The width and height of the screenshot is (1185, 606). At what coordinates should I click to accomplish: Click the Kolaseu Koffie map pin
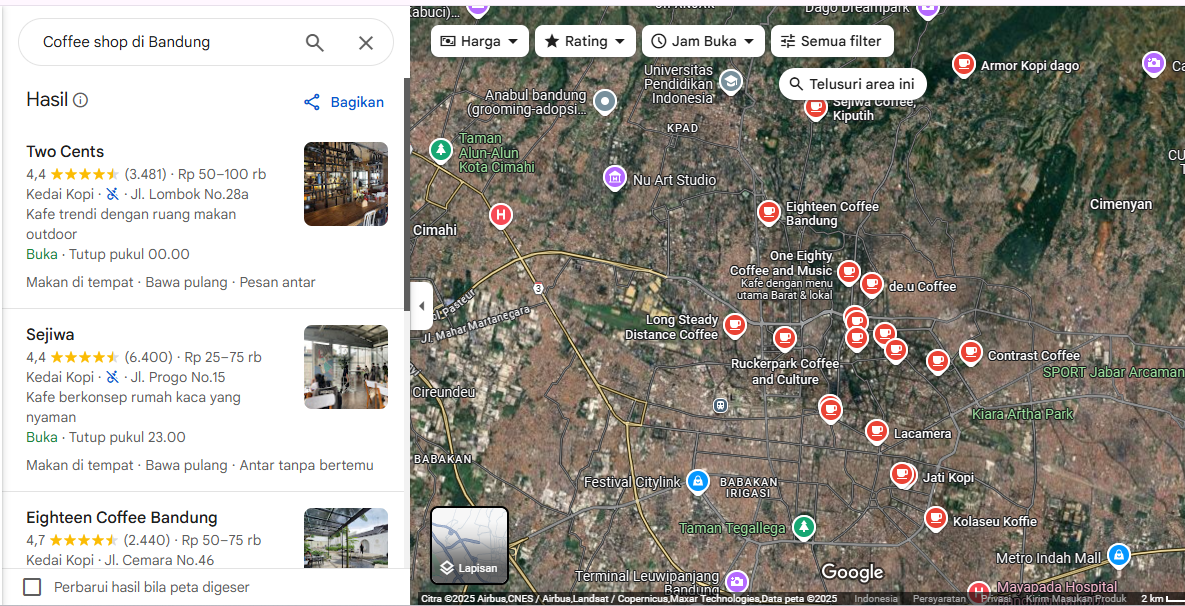point(936,518)
